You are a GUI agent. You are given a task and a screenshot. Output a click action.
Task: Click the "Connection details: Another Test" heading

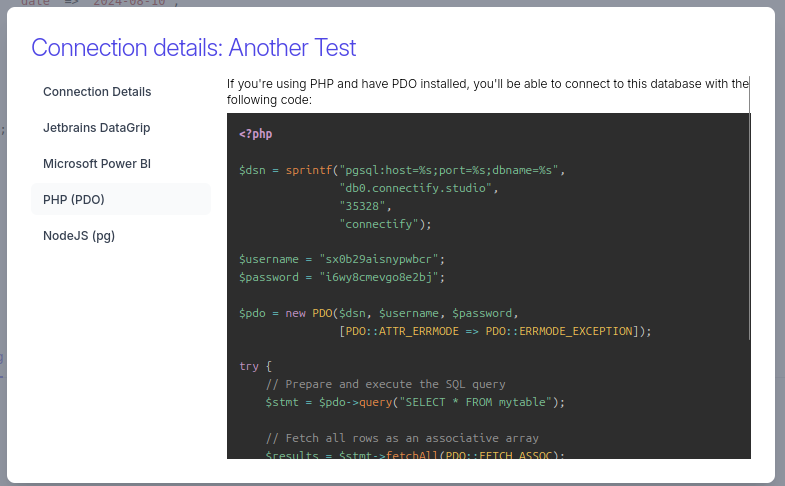pyautogui.click(x=193, y=47)
